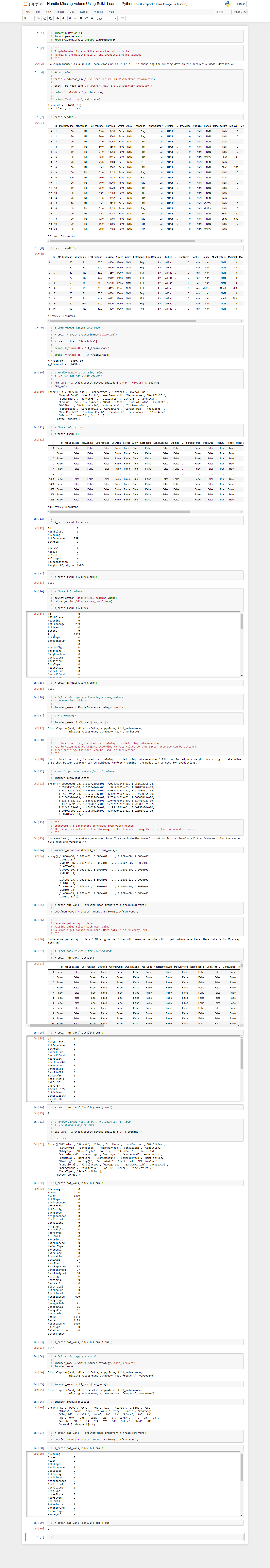Click the Logout button
270x1568 pixels.
[x=241, y=4]
